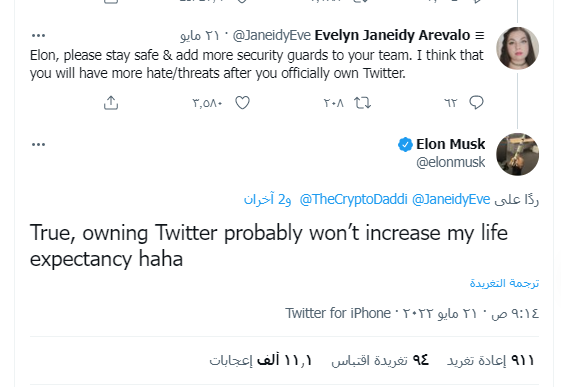View the 94 quote tweets list
Image resolution: width=561 pixels, height=387 pixels.
pyautogui.click(x=380, y=360)
